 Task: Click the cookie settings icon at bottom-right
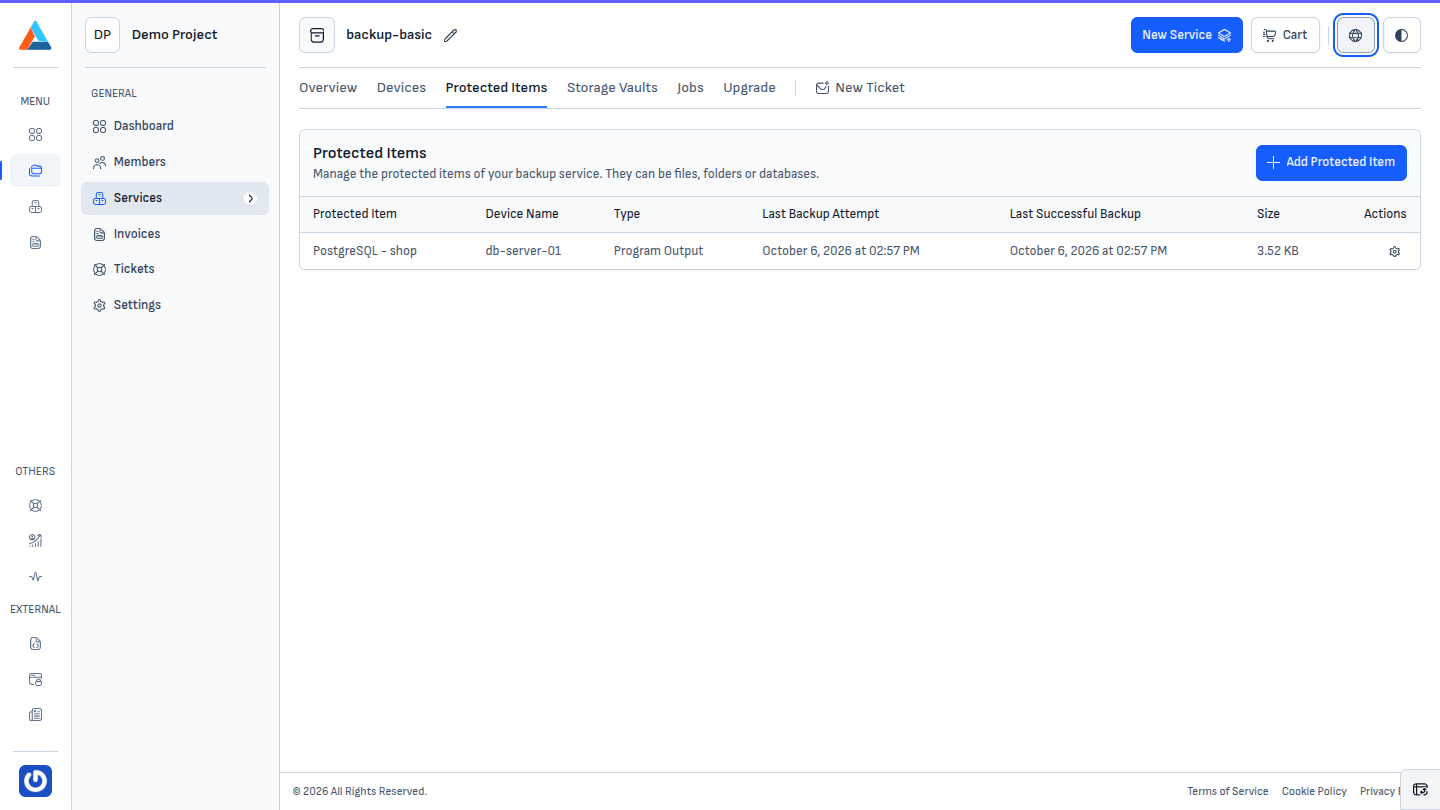pyautogui.click(x=1420, y=789)
